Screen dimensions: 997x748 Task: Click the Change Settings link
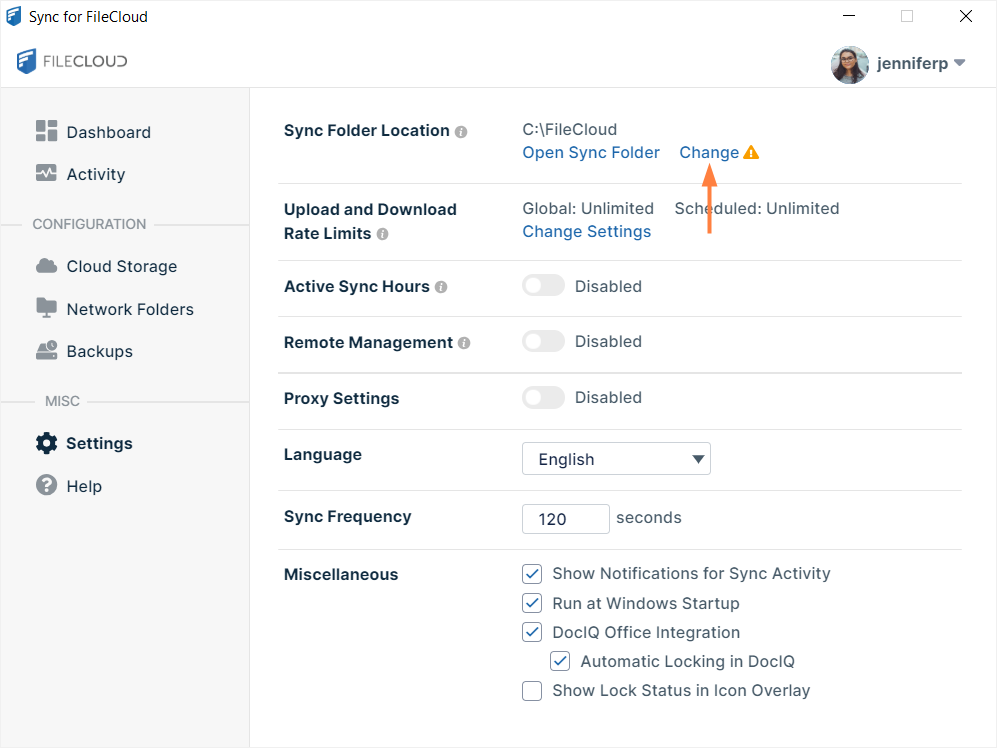tap(586, 232)
